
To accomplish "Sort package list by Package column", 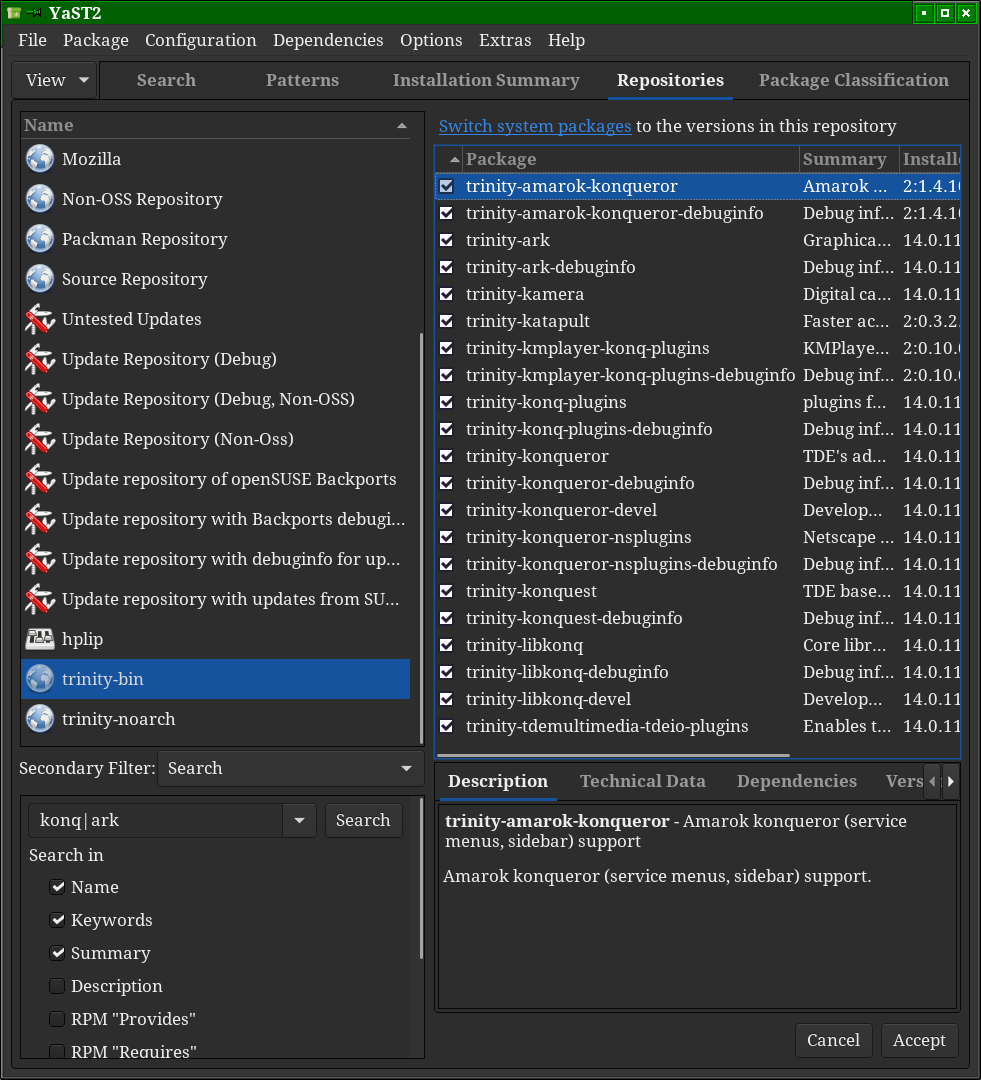I will pos(630,159).
